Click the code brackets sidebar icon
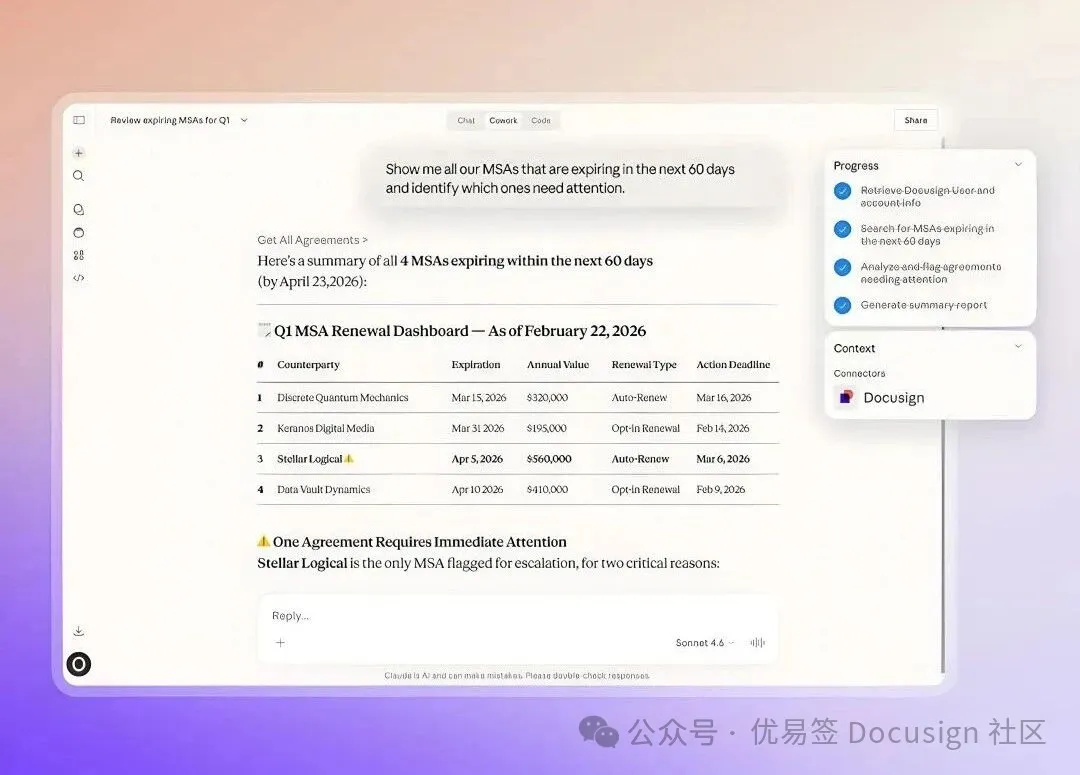The width and height of the screenshot is (1080, 775). (79, 278)
